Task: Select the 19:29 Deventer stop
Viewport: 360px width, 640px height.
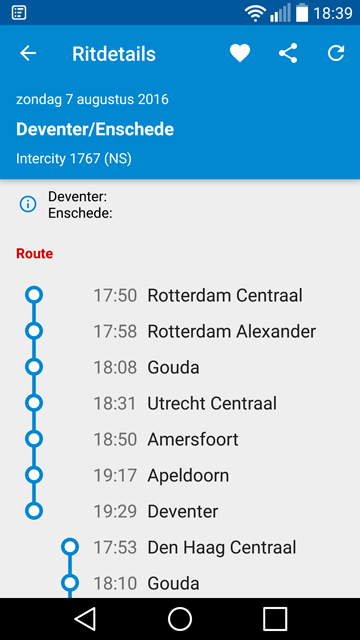Action: [x=180, y=511]
